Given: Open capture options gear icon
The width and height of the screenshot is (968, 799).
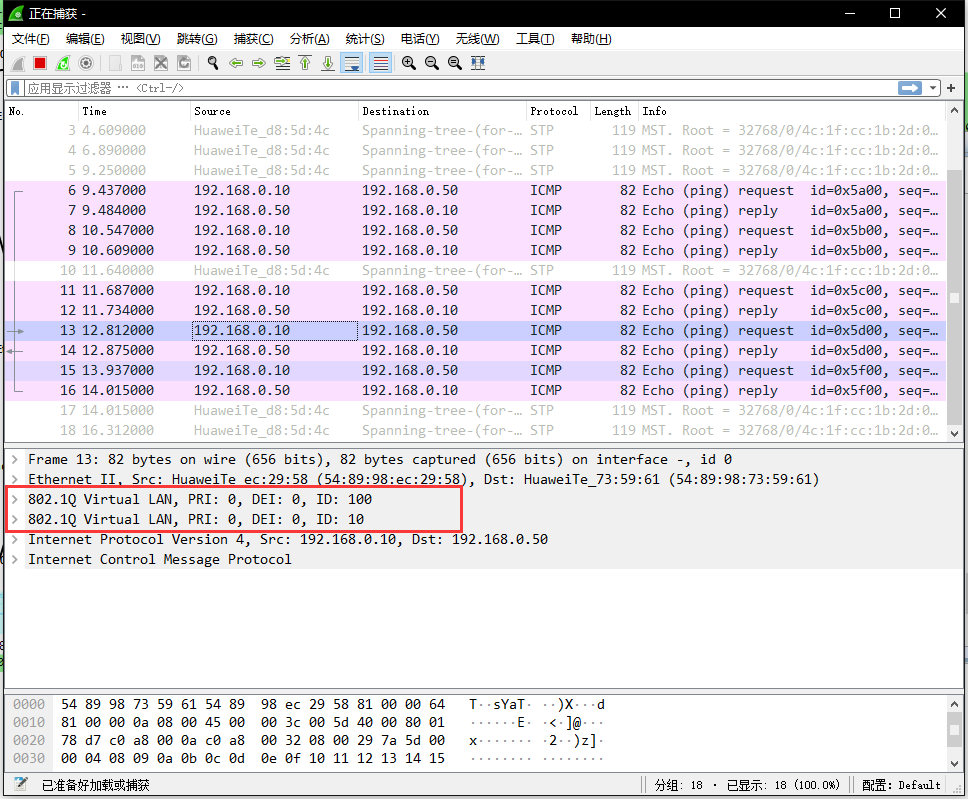Looking at the screenshot, I should (x=86, y=63).
